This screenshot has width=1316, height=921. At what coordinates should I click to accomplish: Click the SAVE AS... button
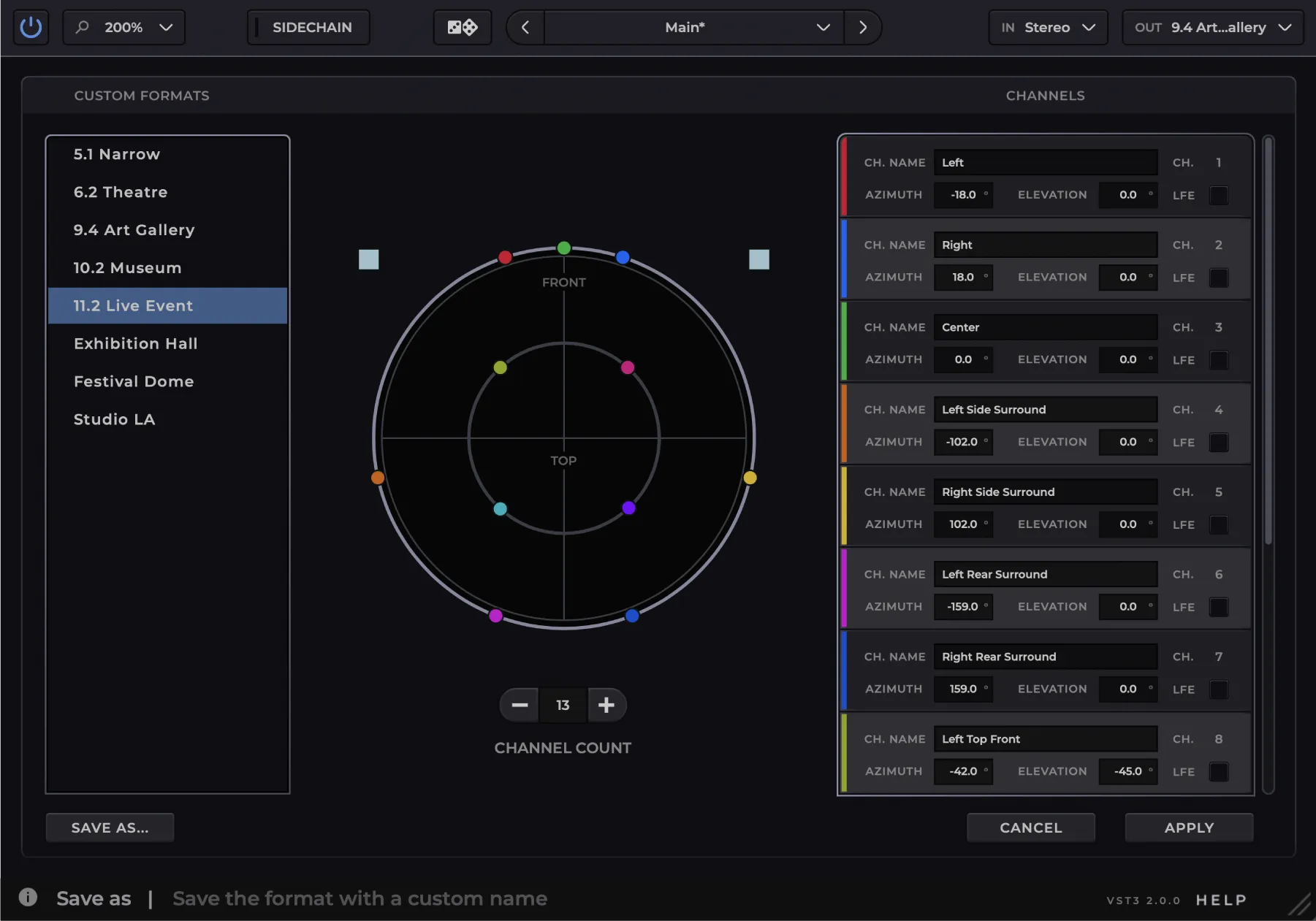point(110,828)
